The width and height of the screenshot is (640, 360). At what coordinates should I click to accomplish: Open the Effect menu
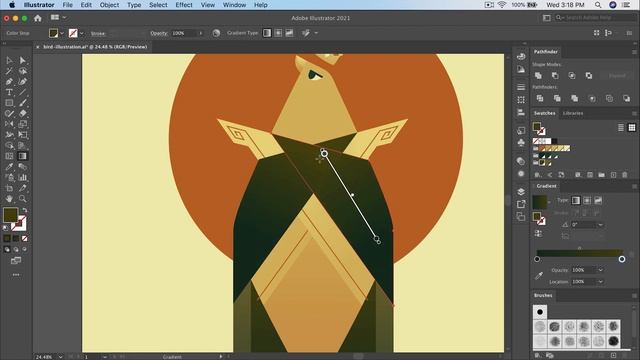point(184,5)
